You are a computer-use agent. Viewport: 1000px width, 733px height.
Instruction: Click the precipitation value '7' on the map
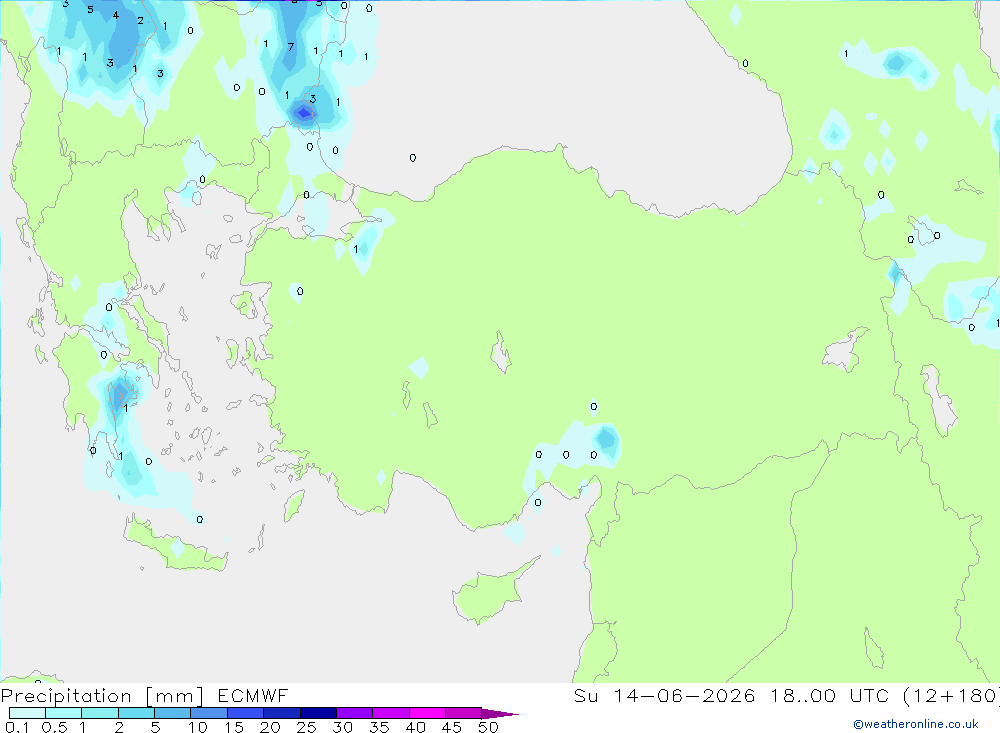[x=291, y=47]
